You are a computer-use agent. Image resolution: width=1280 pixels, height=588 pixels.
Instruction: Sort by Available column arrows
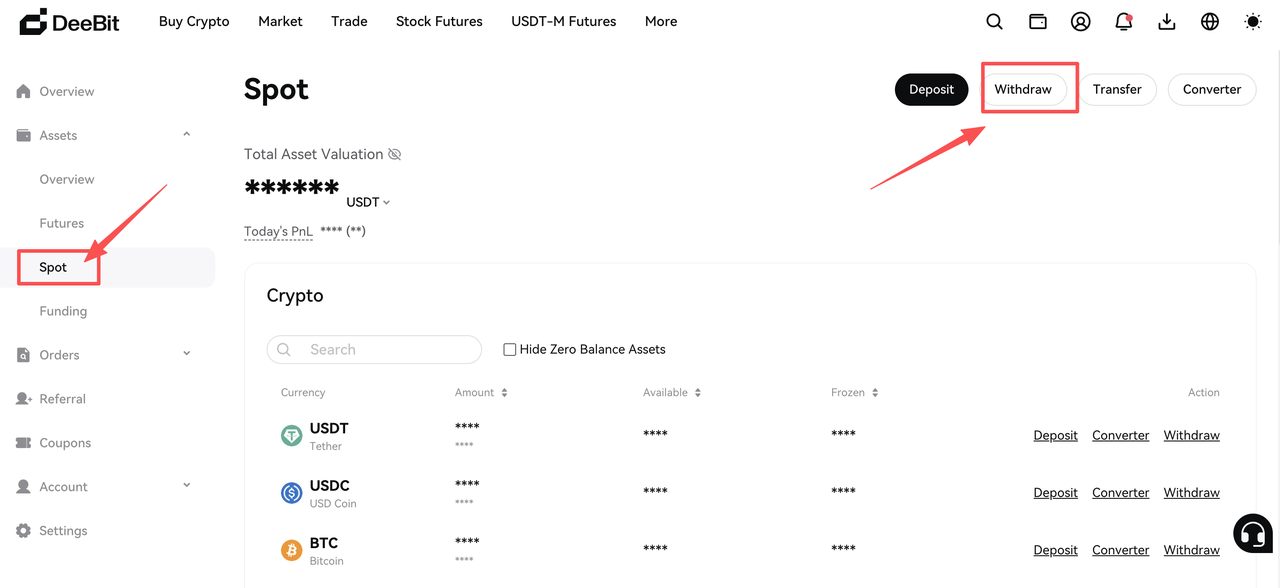pyautogui.click(x=697, y=393)
